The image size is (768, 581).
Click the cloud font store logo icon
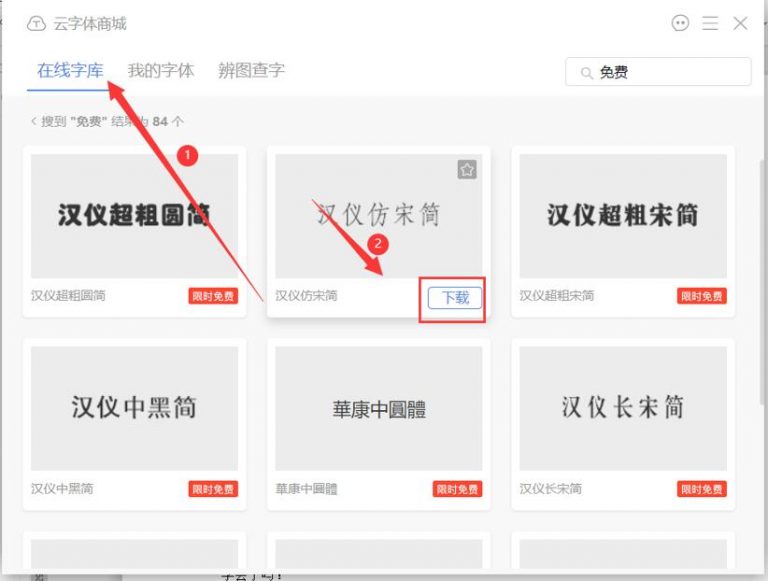36,24
